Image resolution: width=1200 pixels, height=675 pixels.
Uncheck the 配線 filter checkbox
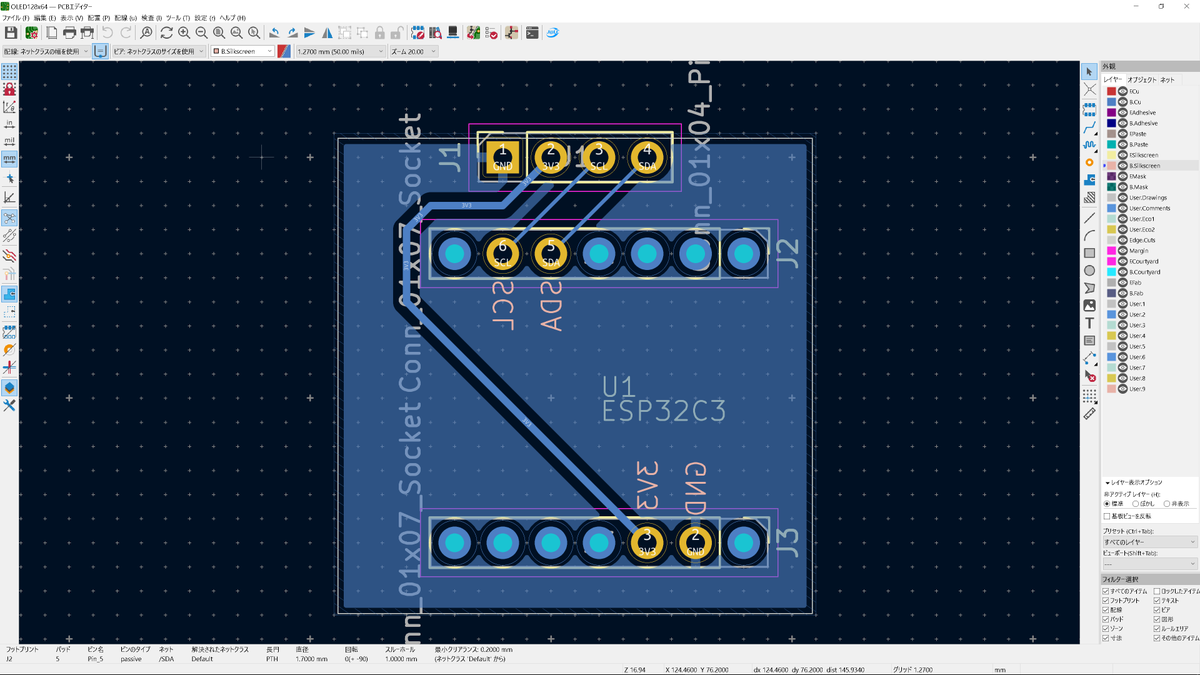tap(1112, 609)
